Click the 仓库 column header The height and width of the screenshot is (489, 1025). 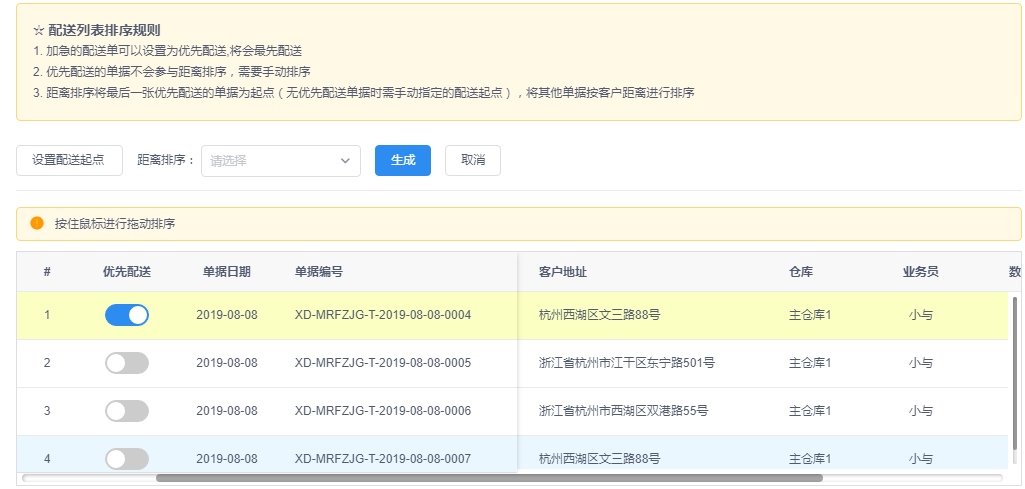coord(801,272)
